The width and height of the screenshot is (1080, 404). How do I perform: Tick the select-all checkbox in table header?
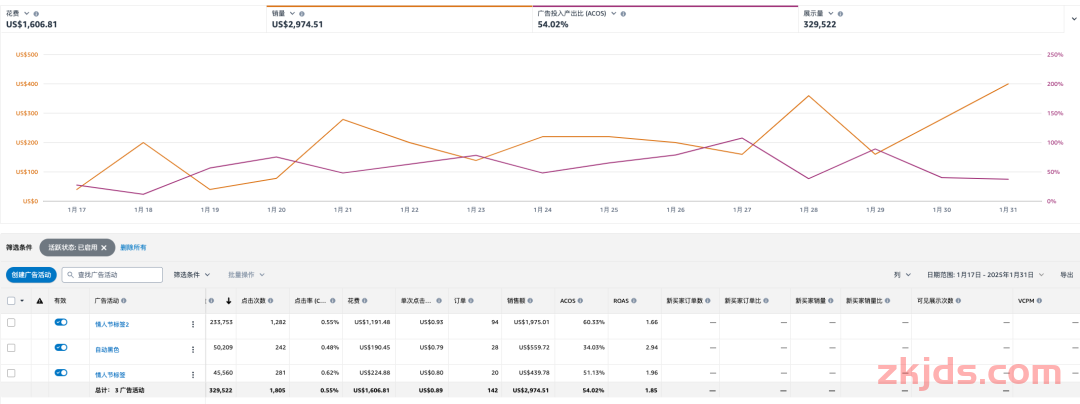coord(11,301)
